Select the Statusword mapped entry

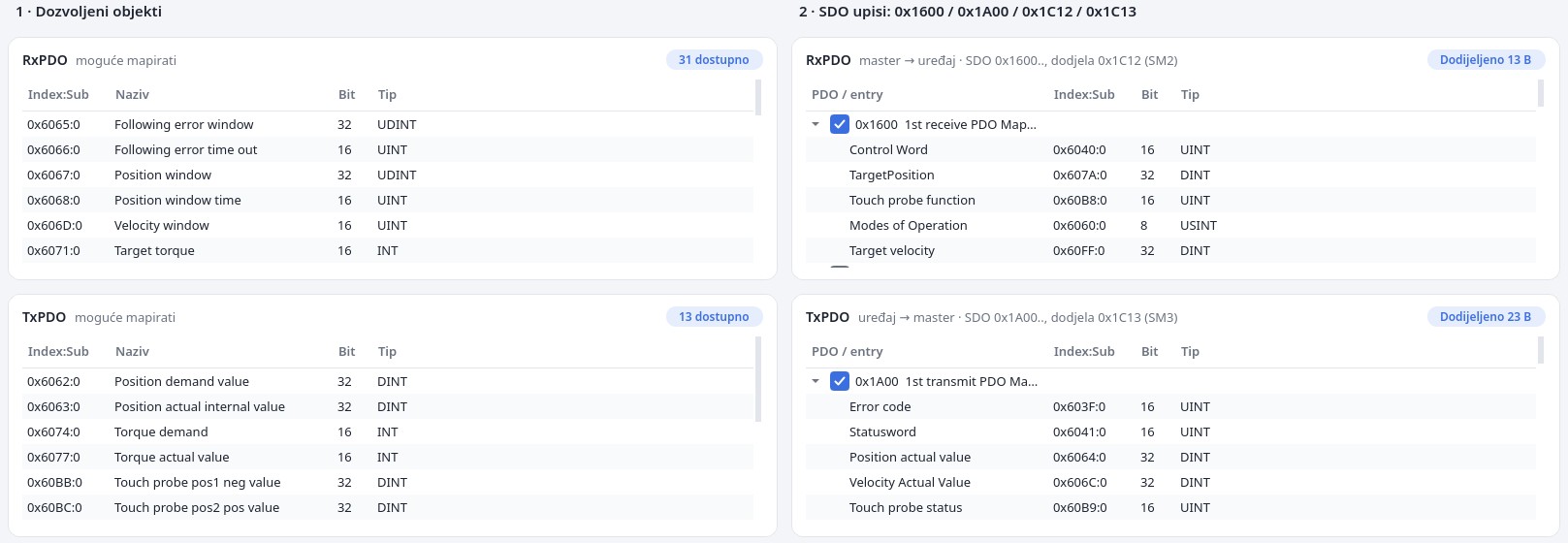pyautogui.click(x=1170, y=431)
